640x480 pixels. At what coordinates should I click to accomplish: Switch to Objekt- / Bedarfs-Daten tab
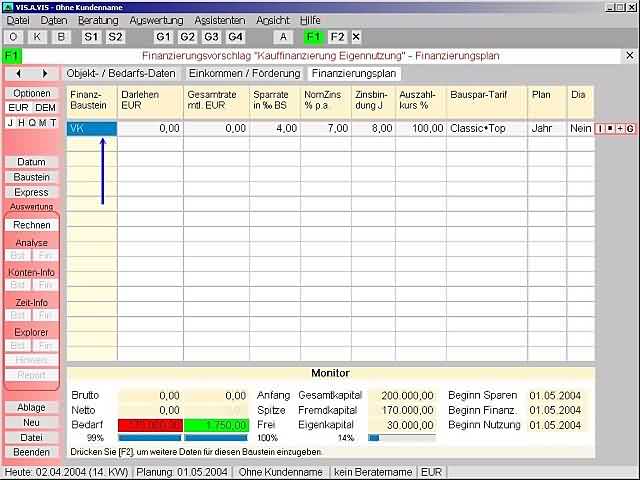[121, 73]
